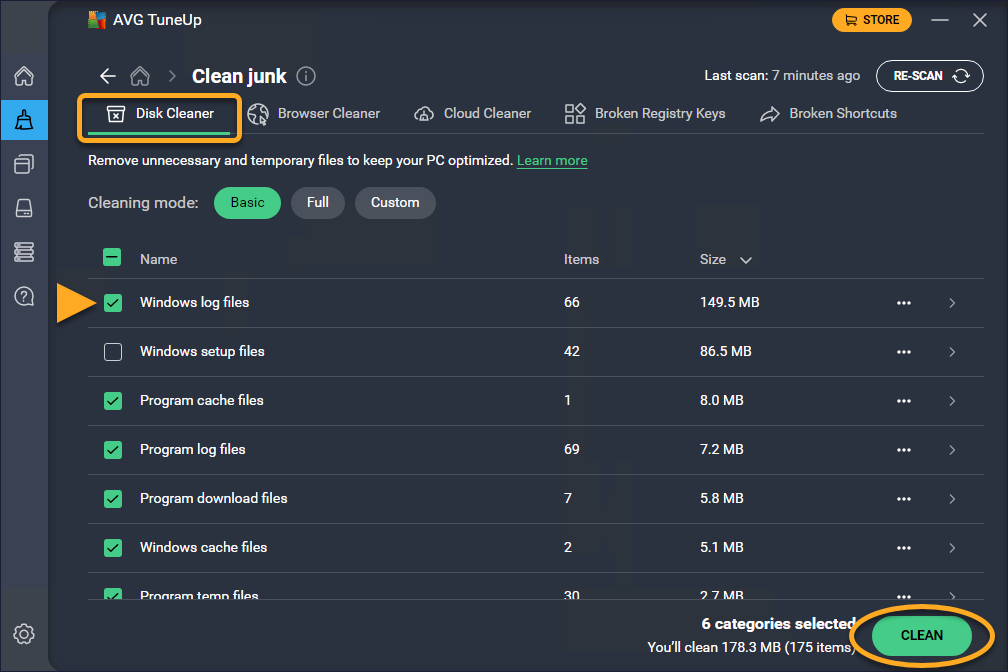Open options for Windows cache files

coord(904,548)
